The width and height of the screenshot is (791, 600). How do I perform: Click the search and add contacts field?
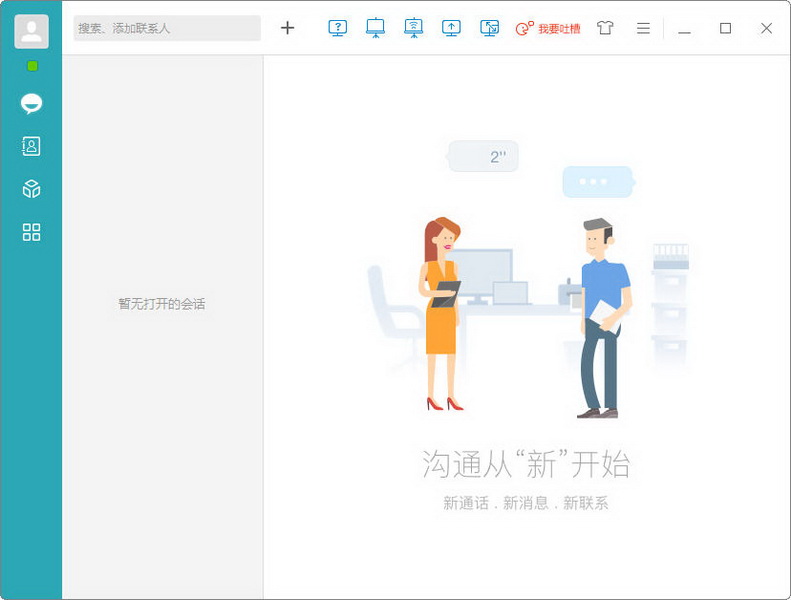click(167, 28)
